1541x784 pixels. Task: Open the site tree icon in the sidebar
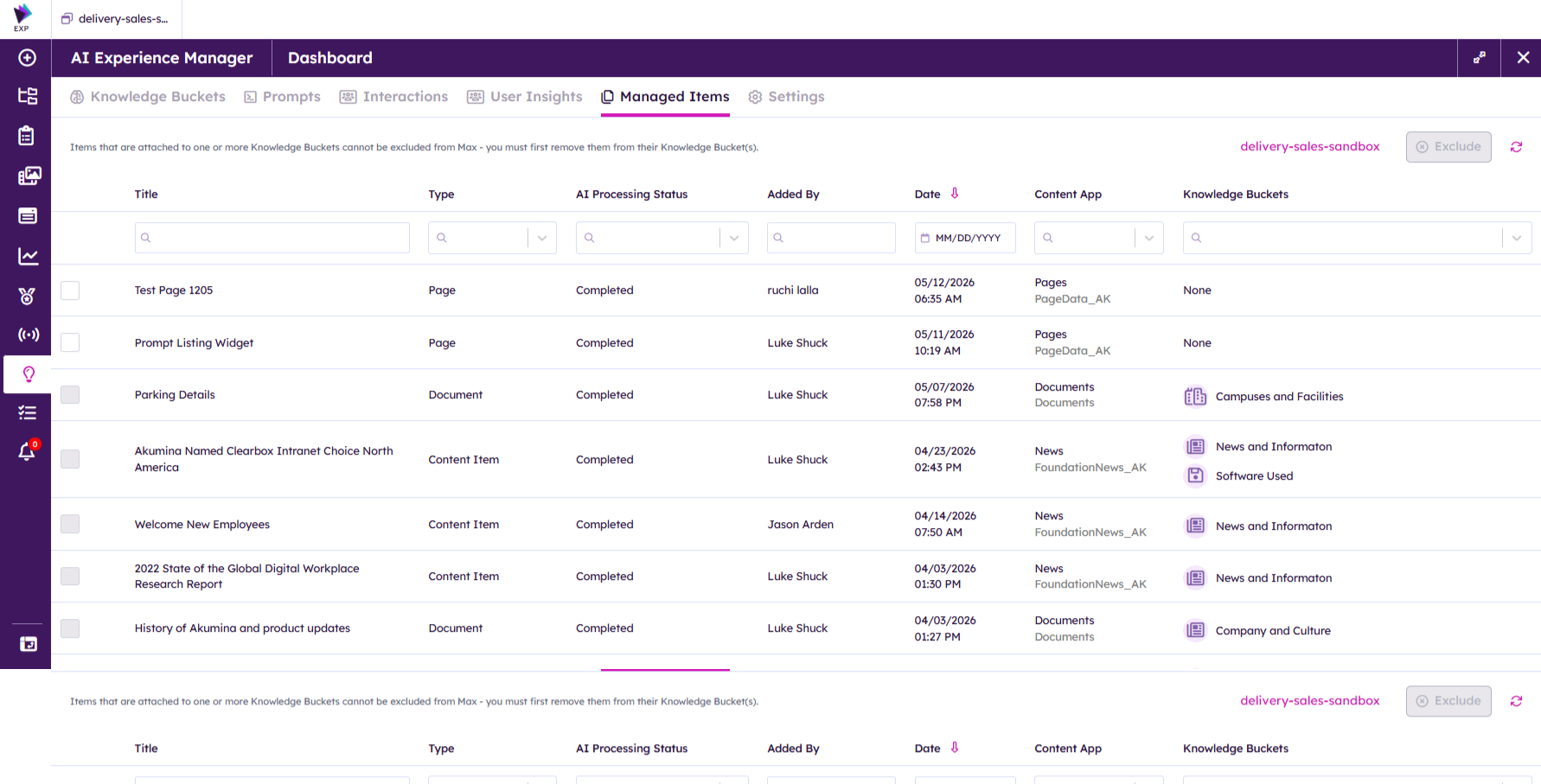click(x=28, y=96)
